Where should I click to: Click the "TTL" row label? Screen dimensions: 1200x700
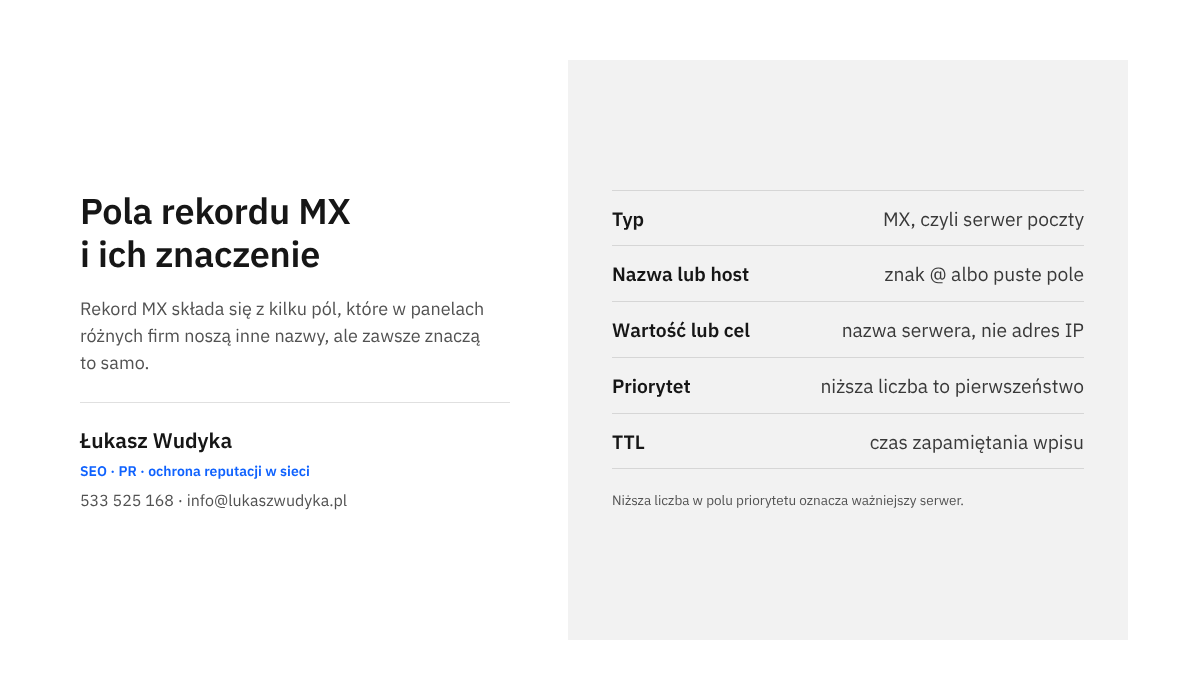pyautogui.click(x=628, y=442)
